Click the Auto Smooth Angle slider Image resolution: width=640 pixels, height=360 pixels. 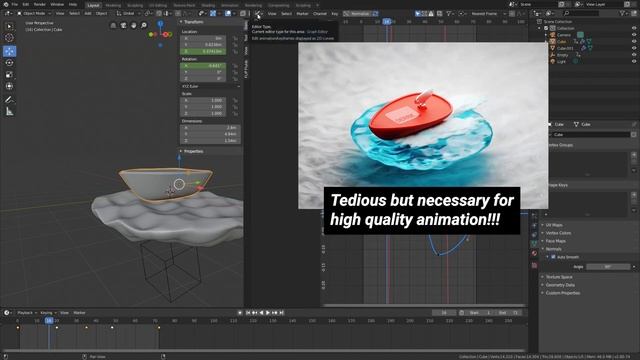pyautogui.click(x=608, y=267)
